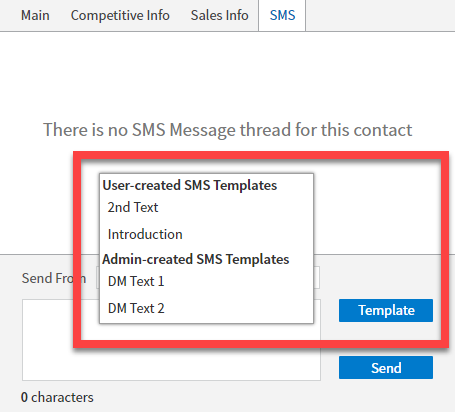Go to the Sales Info tab

pos(219,15)
